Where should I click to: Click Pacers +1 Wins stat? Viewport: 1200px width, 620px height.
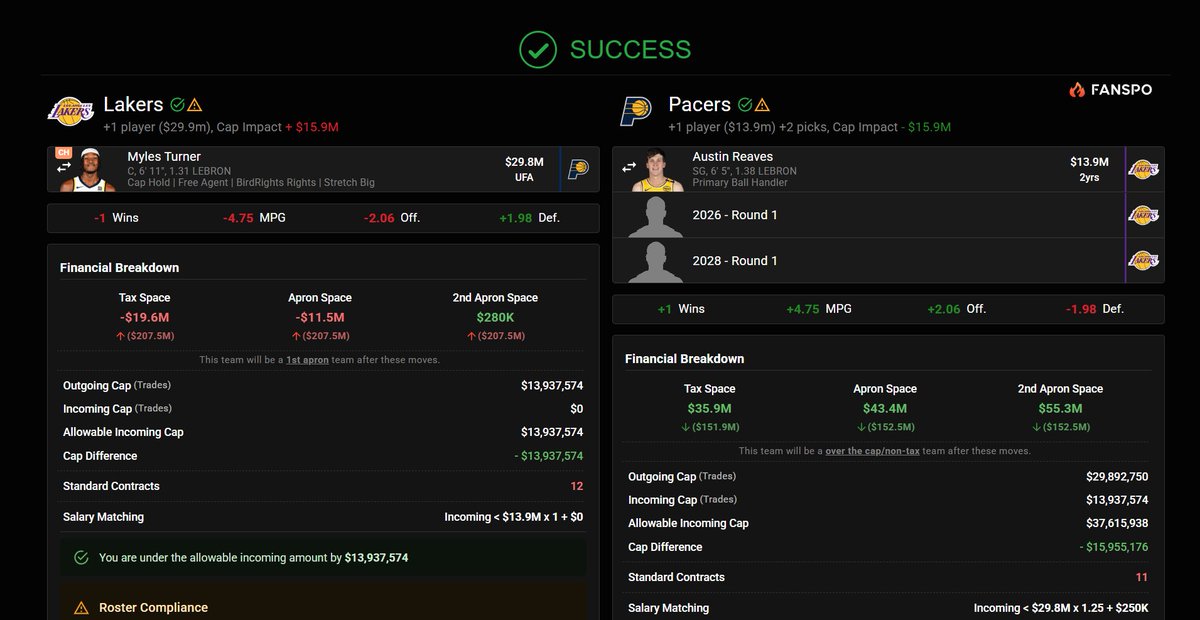pos(681,309)
